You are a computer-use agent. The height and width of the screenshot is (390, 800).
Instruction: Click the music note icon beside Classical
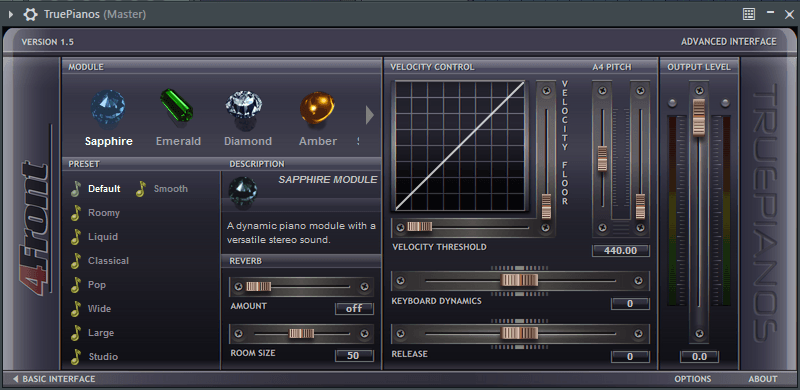tap(76, 261)
